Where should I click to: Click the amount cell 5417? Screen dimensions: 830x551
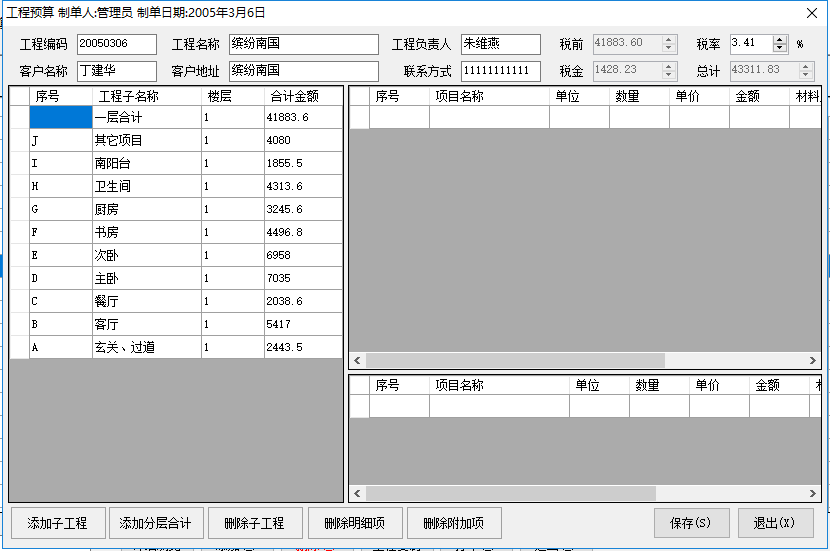pos(303,324)
